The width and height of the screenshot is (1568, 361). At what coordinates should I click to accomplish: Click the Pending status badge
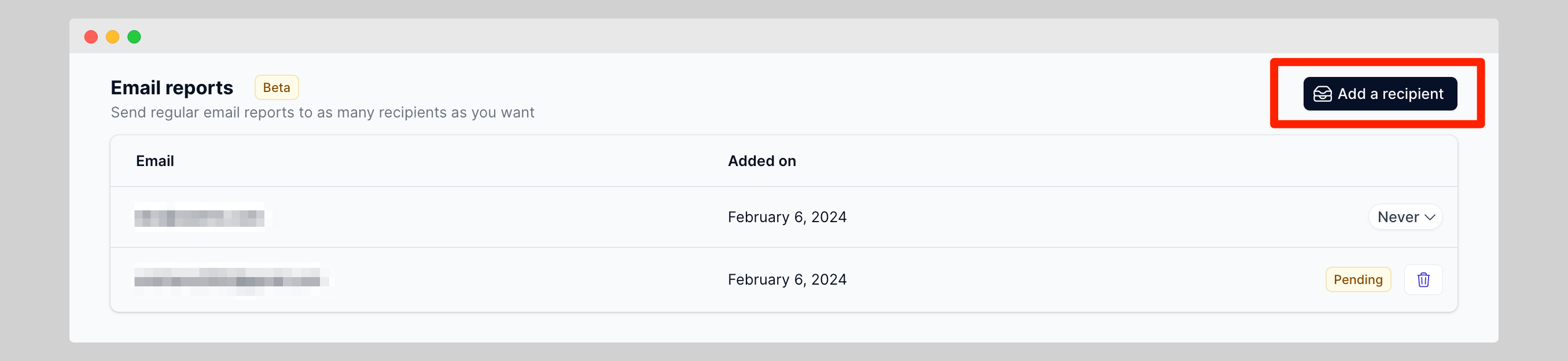pos(1357,279)
